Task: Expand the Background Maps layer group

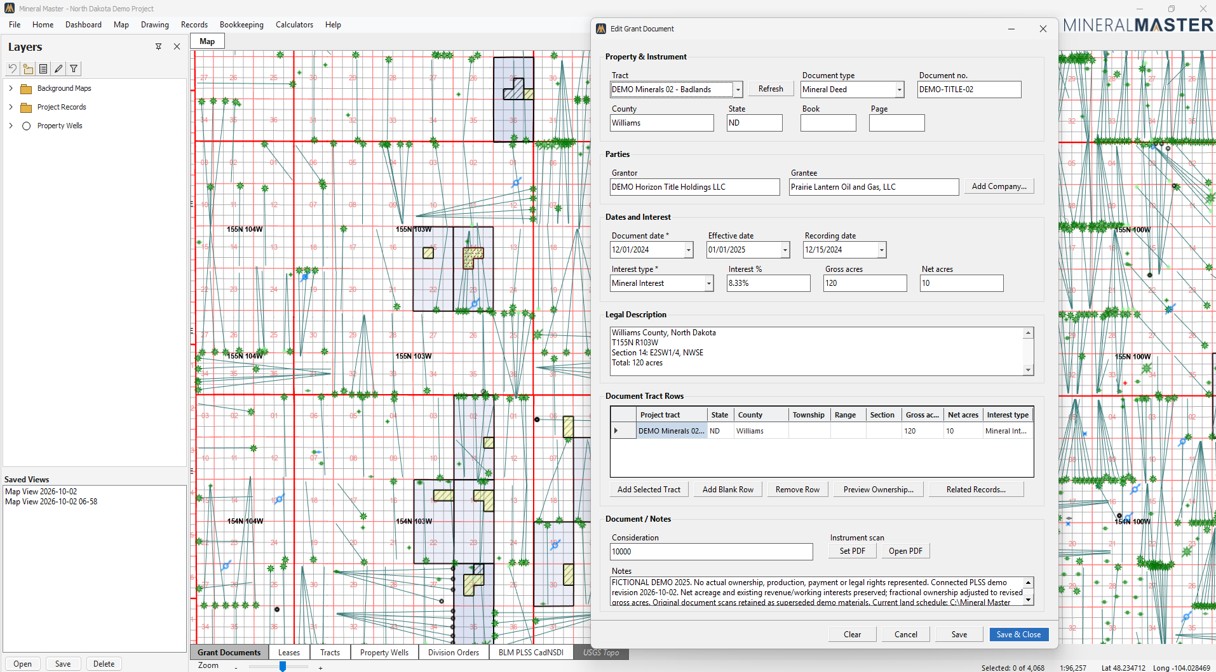Action: pos(11,89)
